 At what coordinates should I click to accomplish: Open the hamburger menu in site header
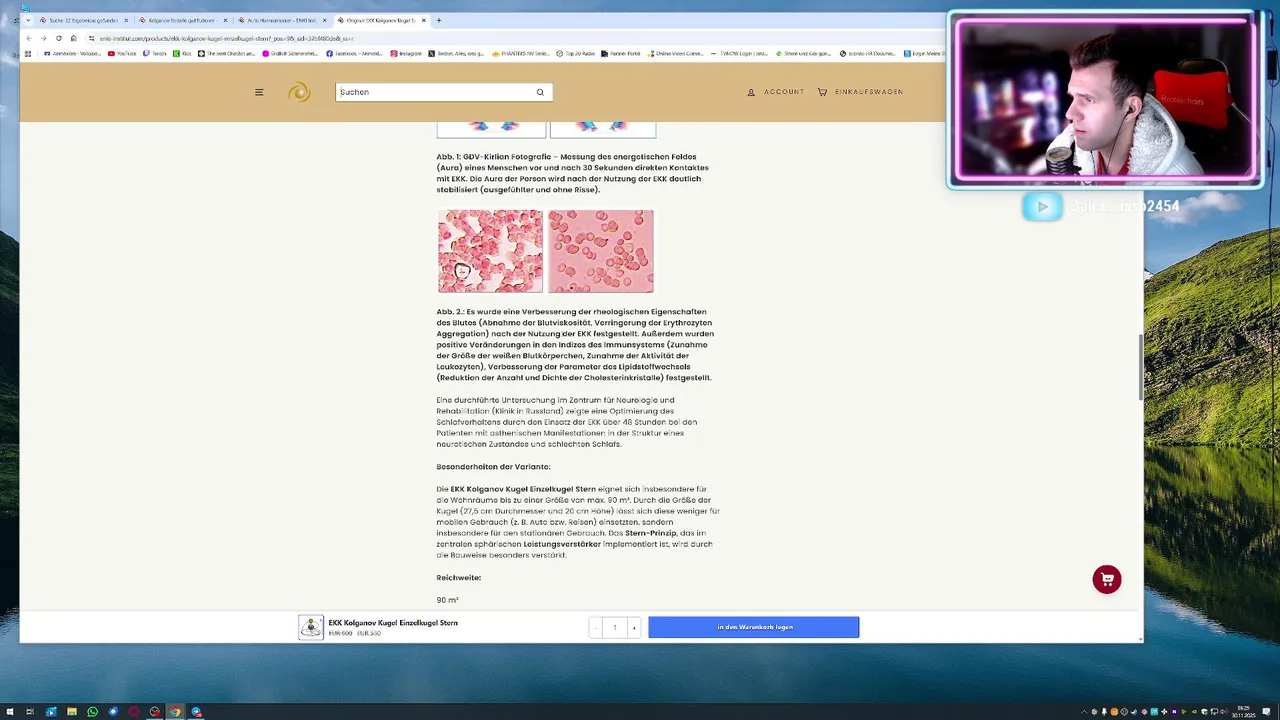(x=259, y=92)
